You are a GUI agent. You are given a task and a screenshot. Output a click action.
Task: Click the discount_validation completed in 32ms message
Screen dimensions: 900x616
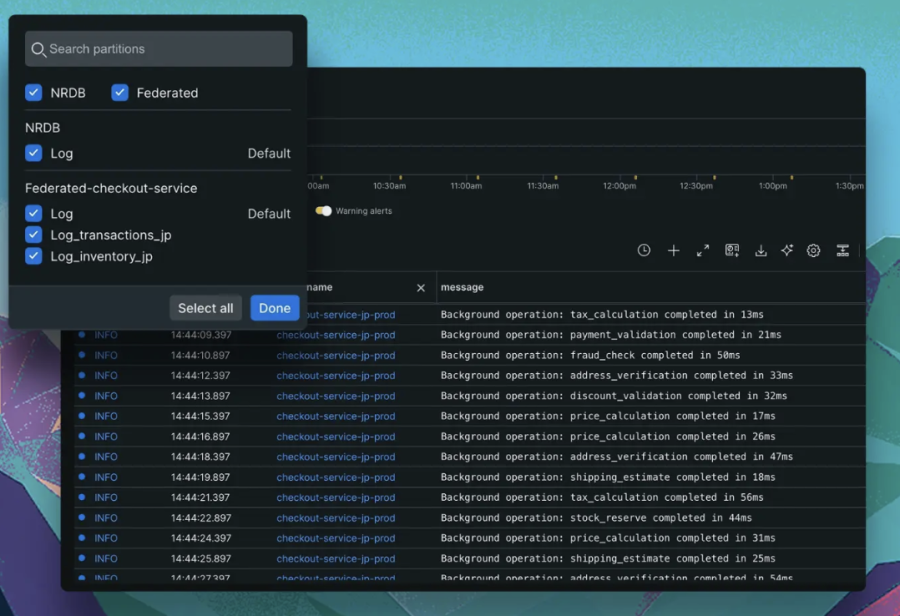point(614,396)
